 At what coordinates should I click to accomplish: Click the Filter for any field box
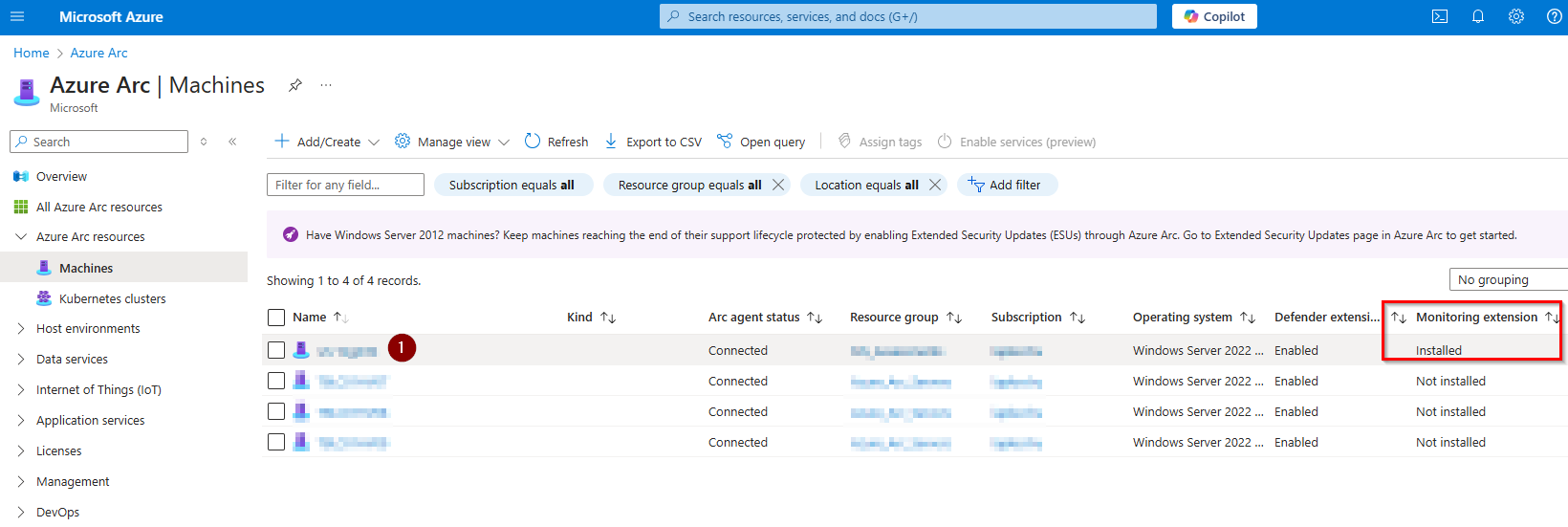point(345,185)
